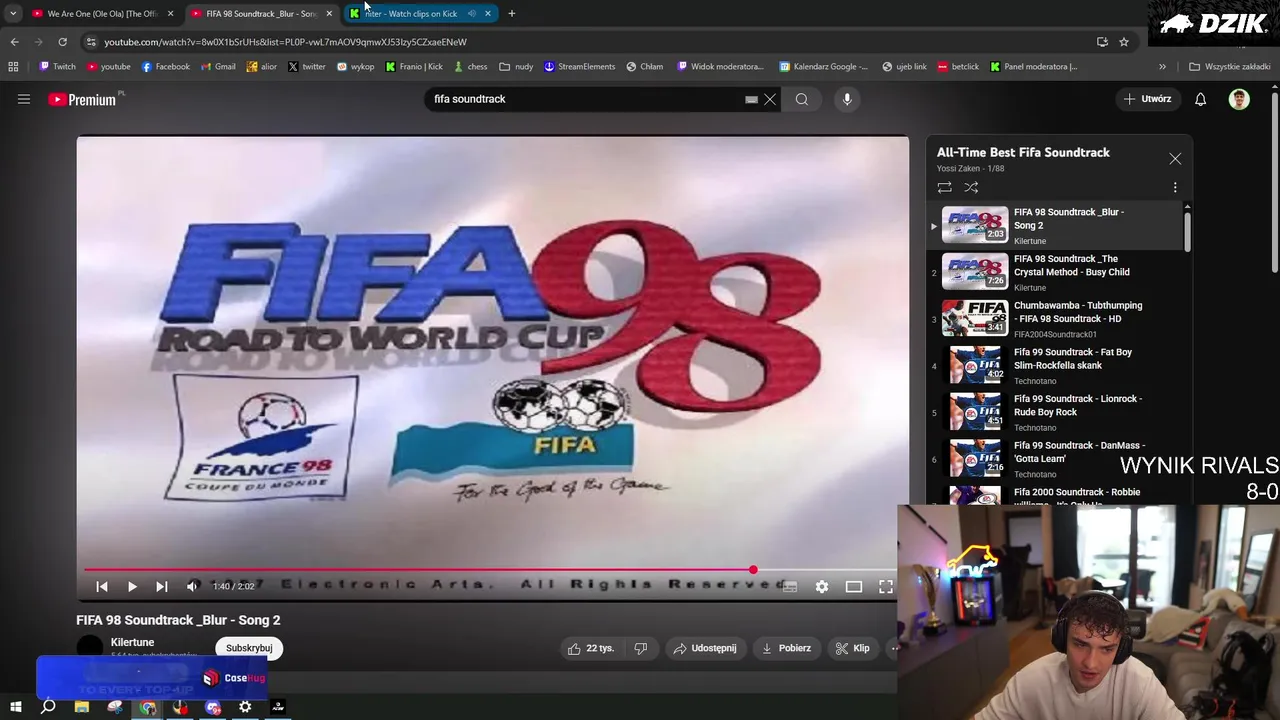Play DanMass Gotta Learn playlist item

point(1054,459)
